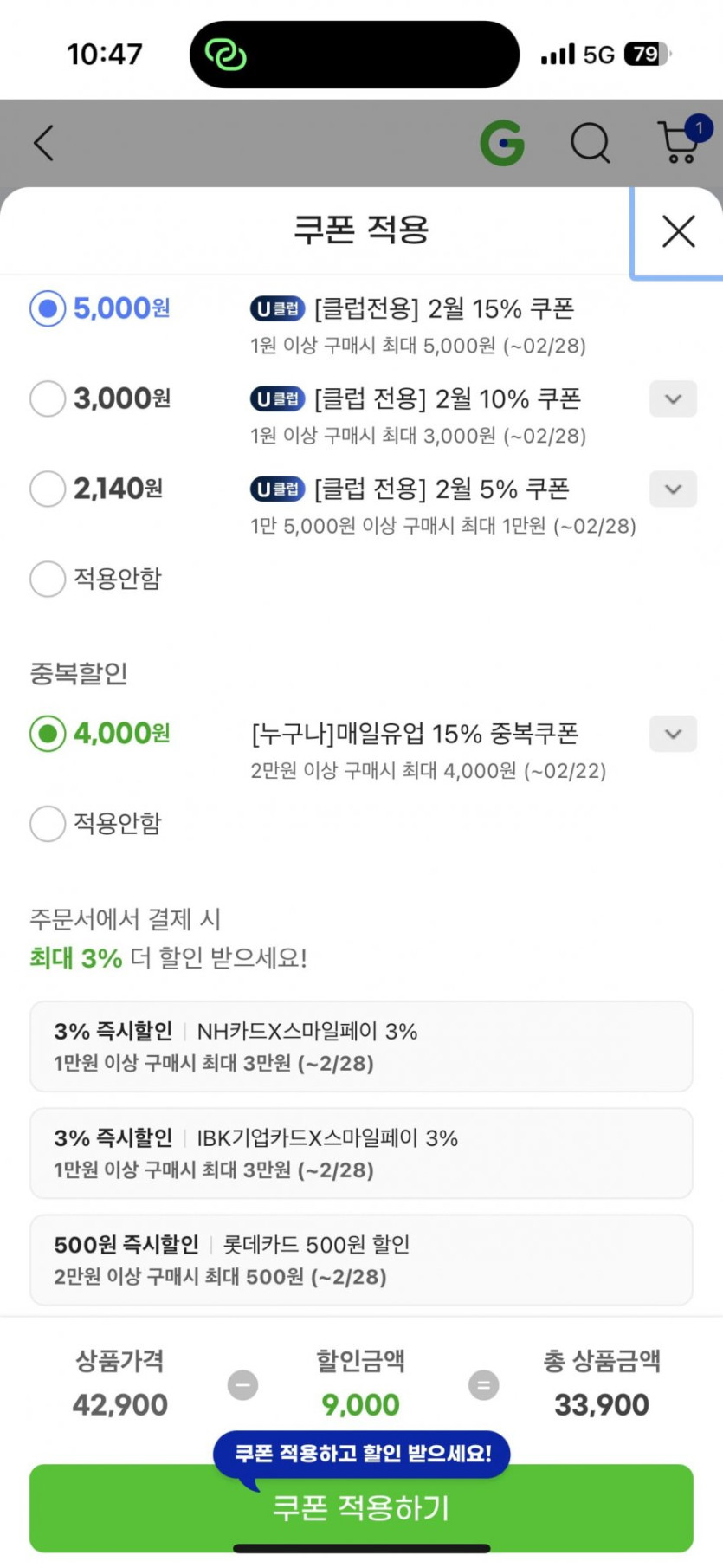Open IBK기업카드X스마일페이 3% discount card
The image size is (723, 1568).
(x=361, y=1153)
